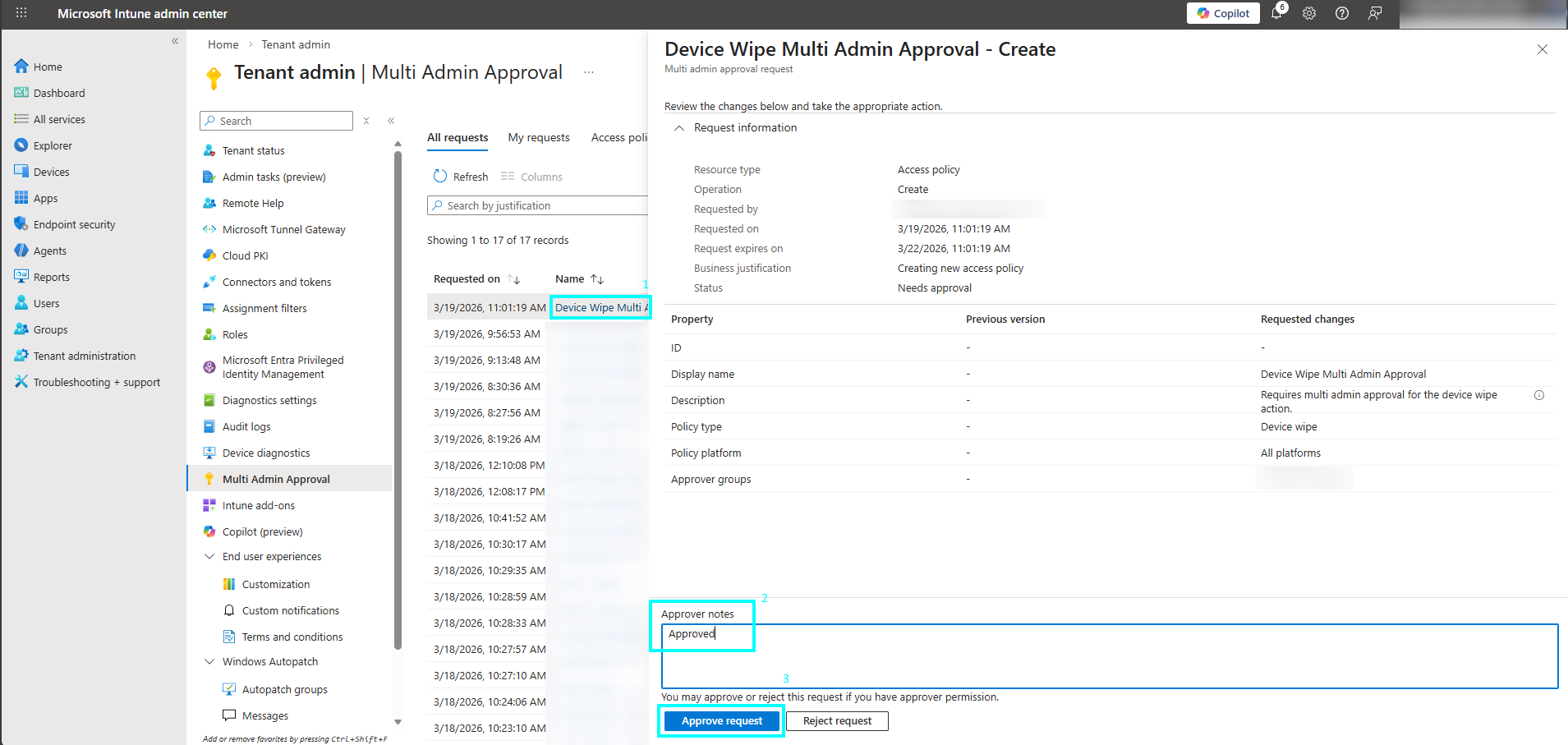1568x745 pixels.
Task: Open the settings gear icon
Action: (x=1309, y=13)
